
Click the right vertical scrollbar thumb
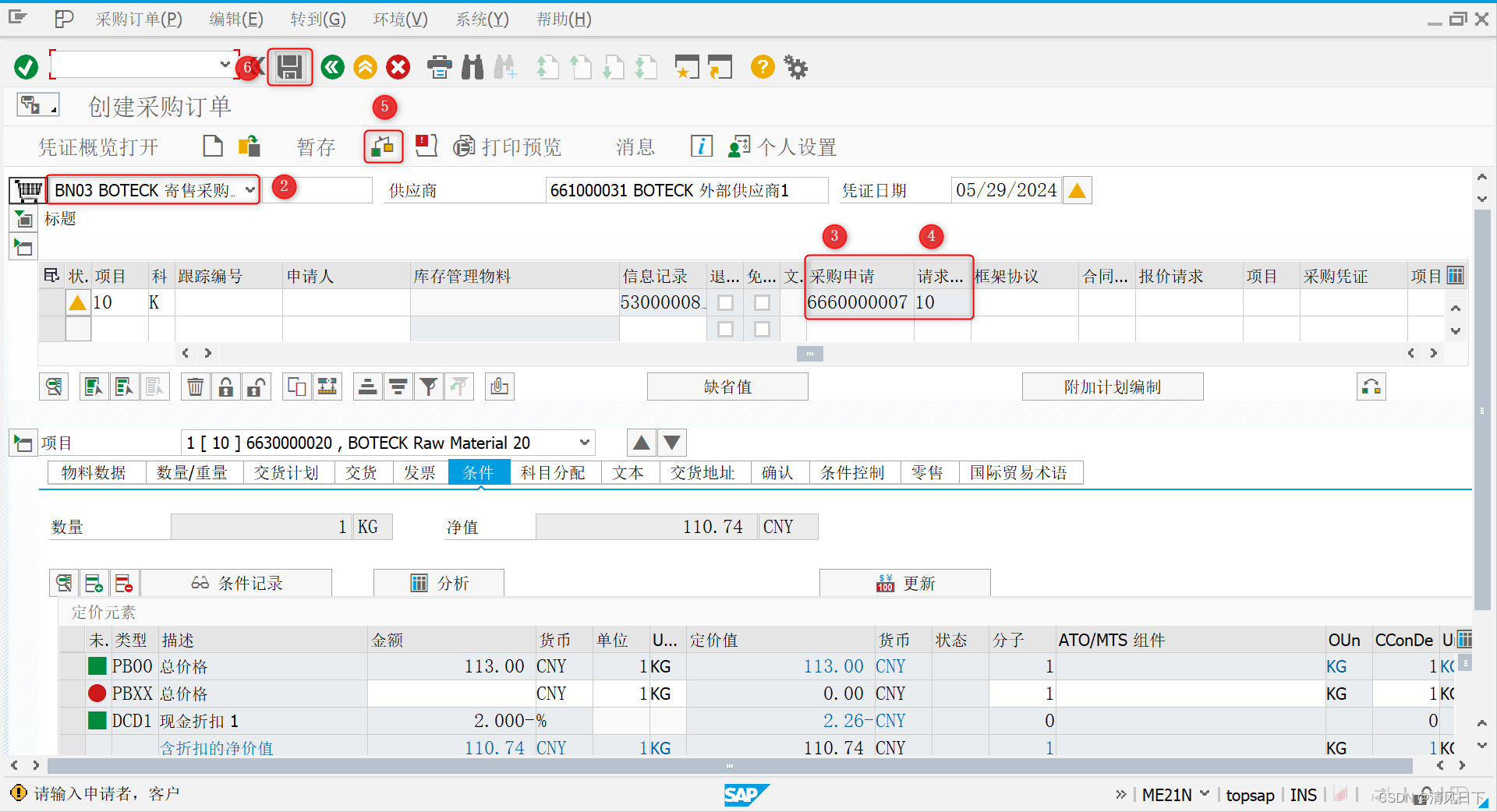point(1481,410)
